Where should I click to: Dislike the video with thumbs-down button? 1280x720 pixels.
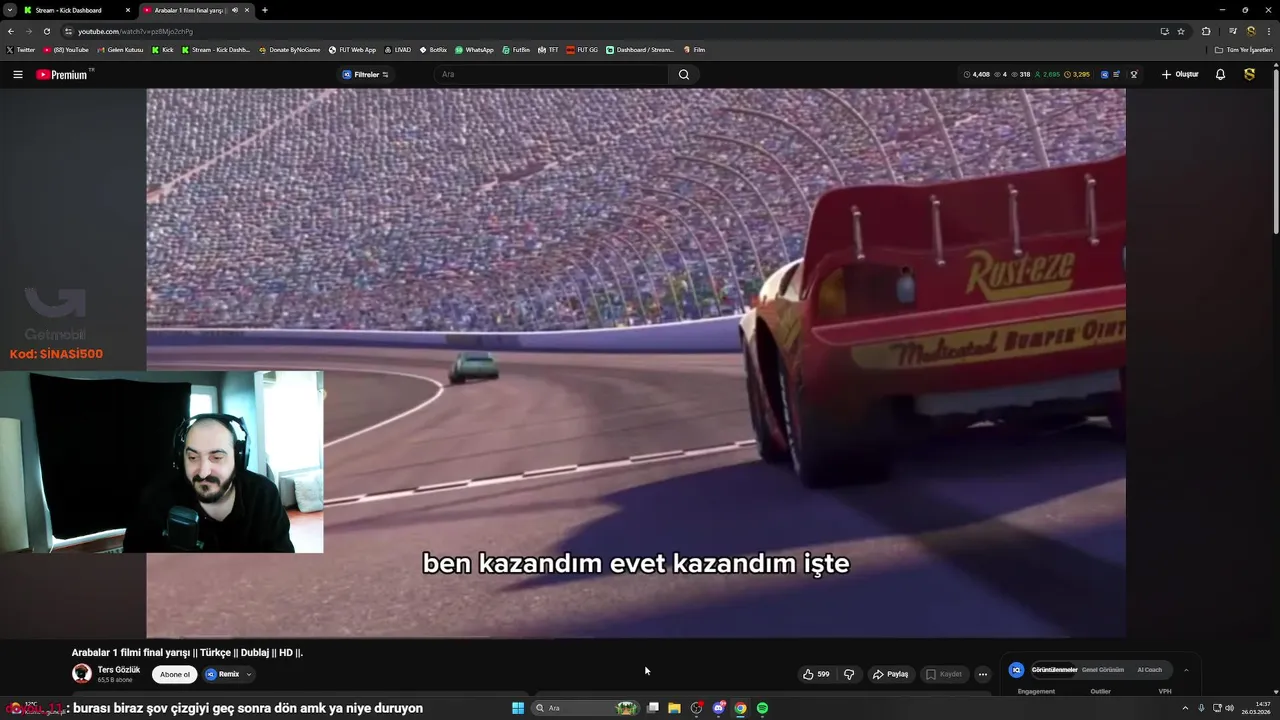click(849, 674)
